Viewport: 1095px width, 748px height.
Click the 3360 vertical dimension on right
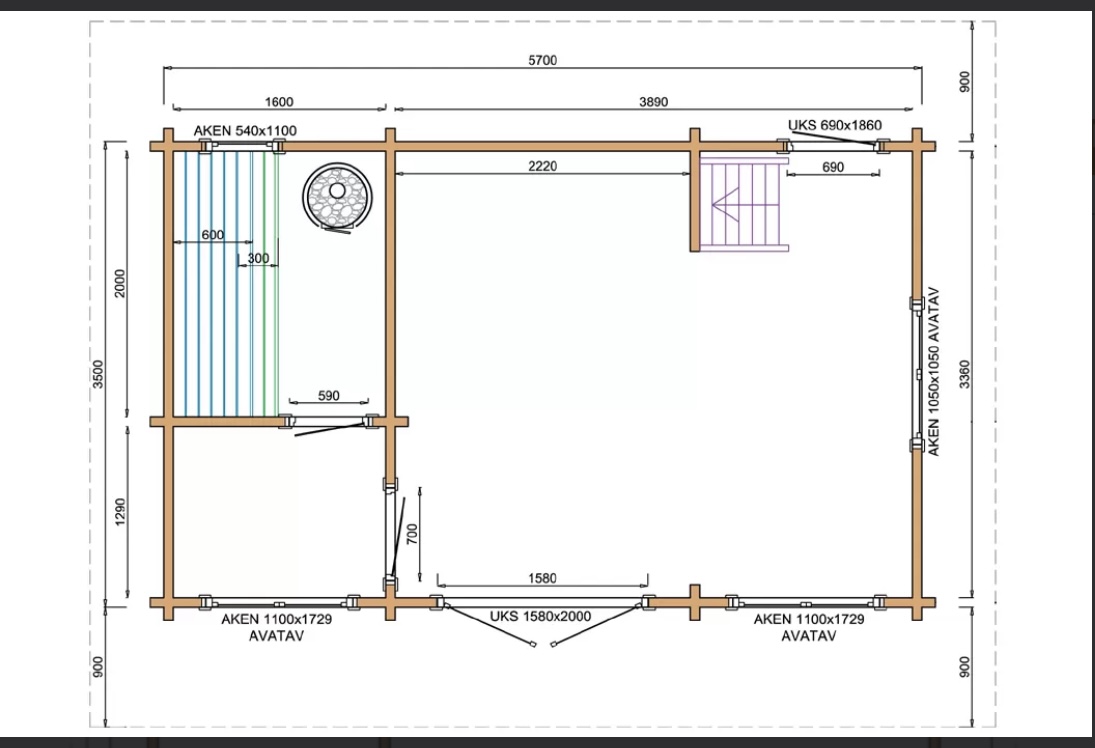[x=965, y=373]
